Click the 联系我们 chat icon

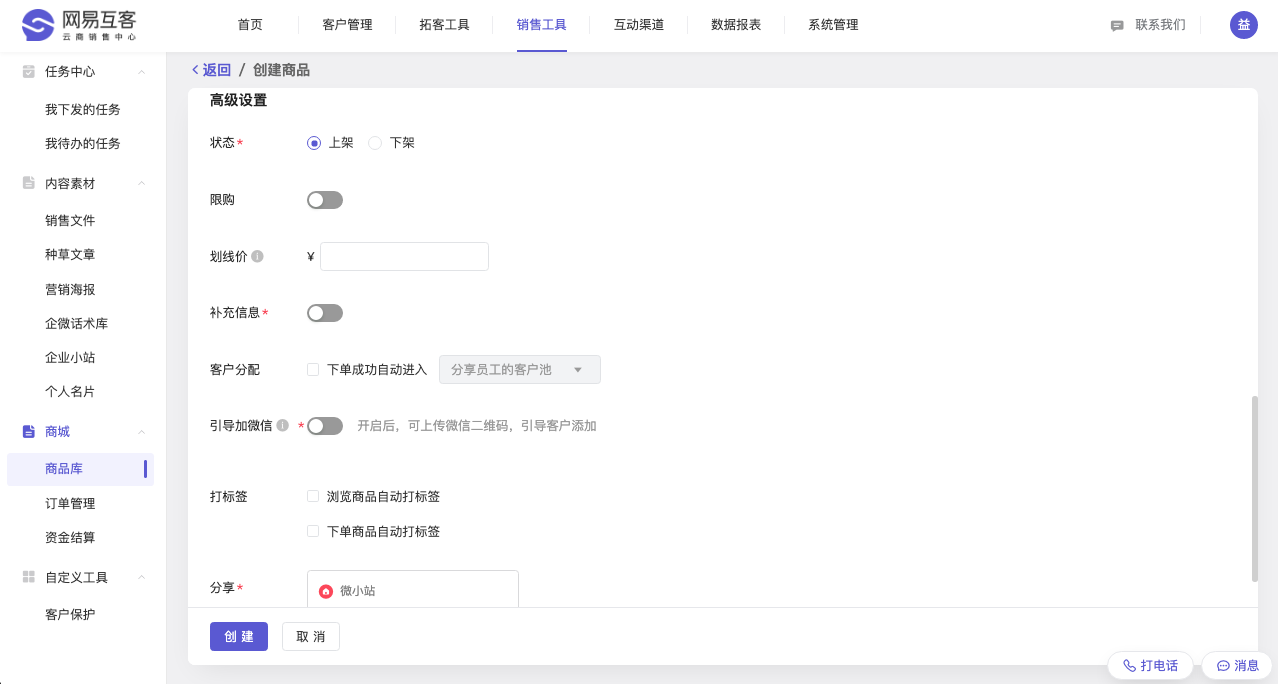point(1117,26)
